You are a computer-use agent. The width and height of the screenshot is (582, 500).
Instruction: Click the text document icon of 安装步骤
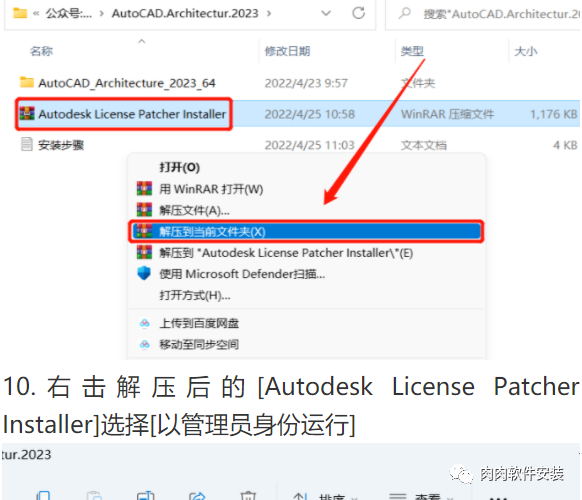(26, 144)
